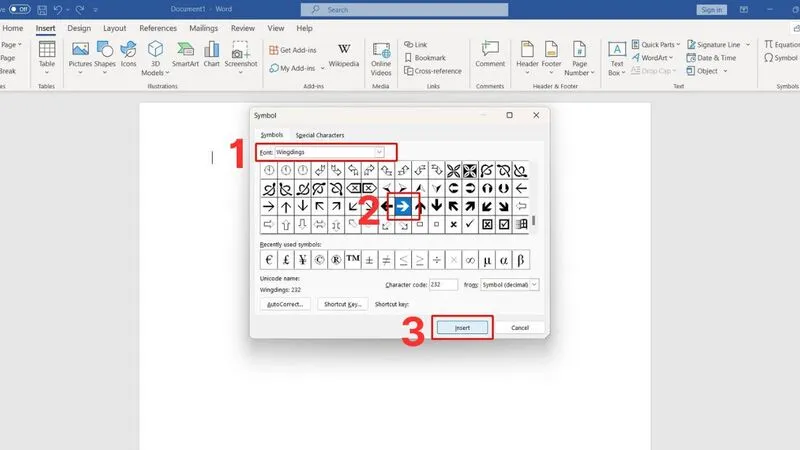This screenshot has height=450, width=800.
Task: Open the Design ribbon tab
Action: (79, 28)
